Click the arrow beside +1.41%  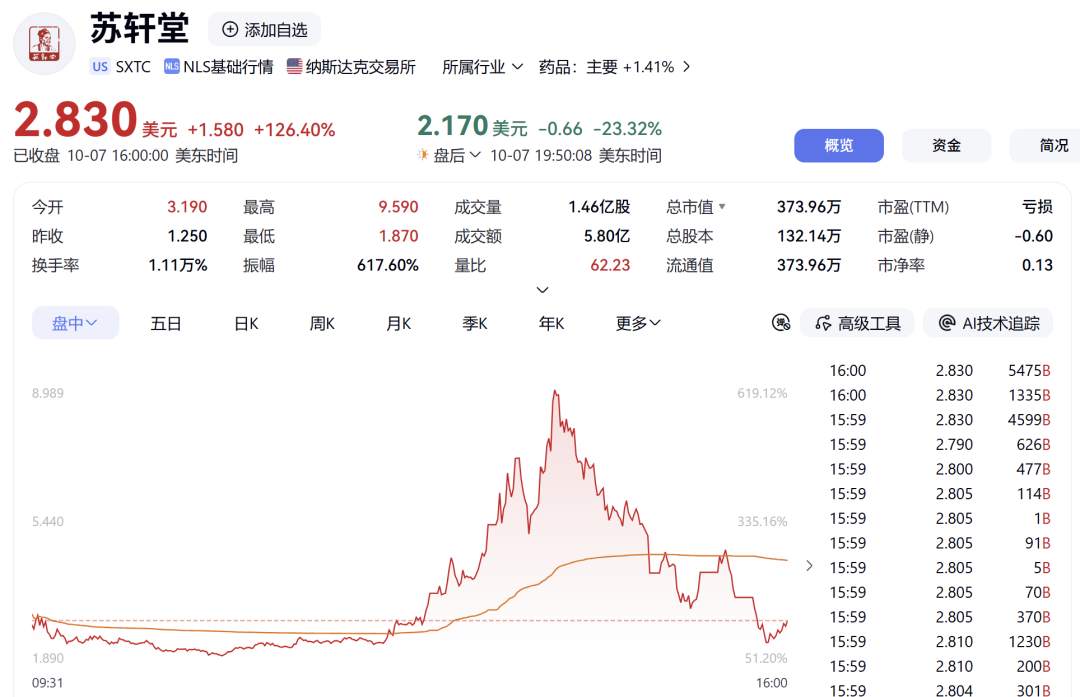[x=686, y=67]
